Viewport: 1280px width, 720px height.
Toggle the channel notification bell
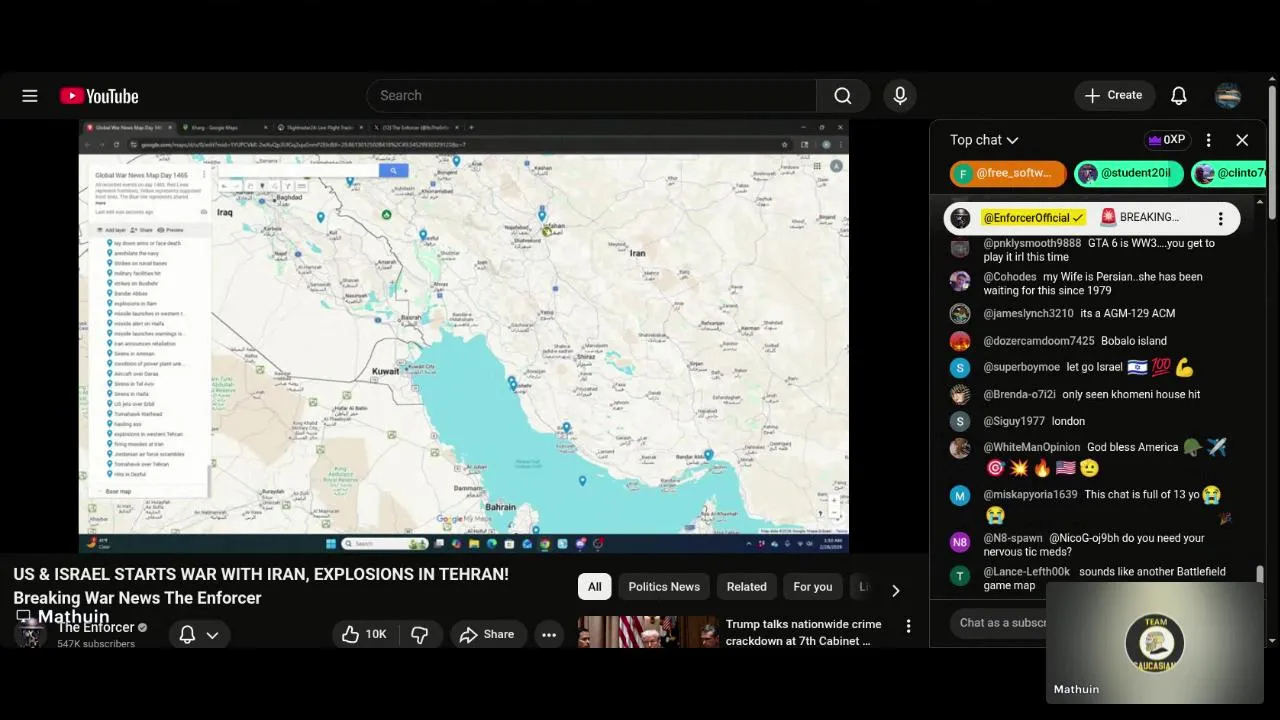pos(187,634)
